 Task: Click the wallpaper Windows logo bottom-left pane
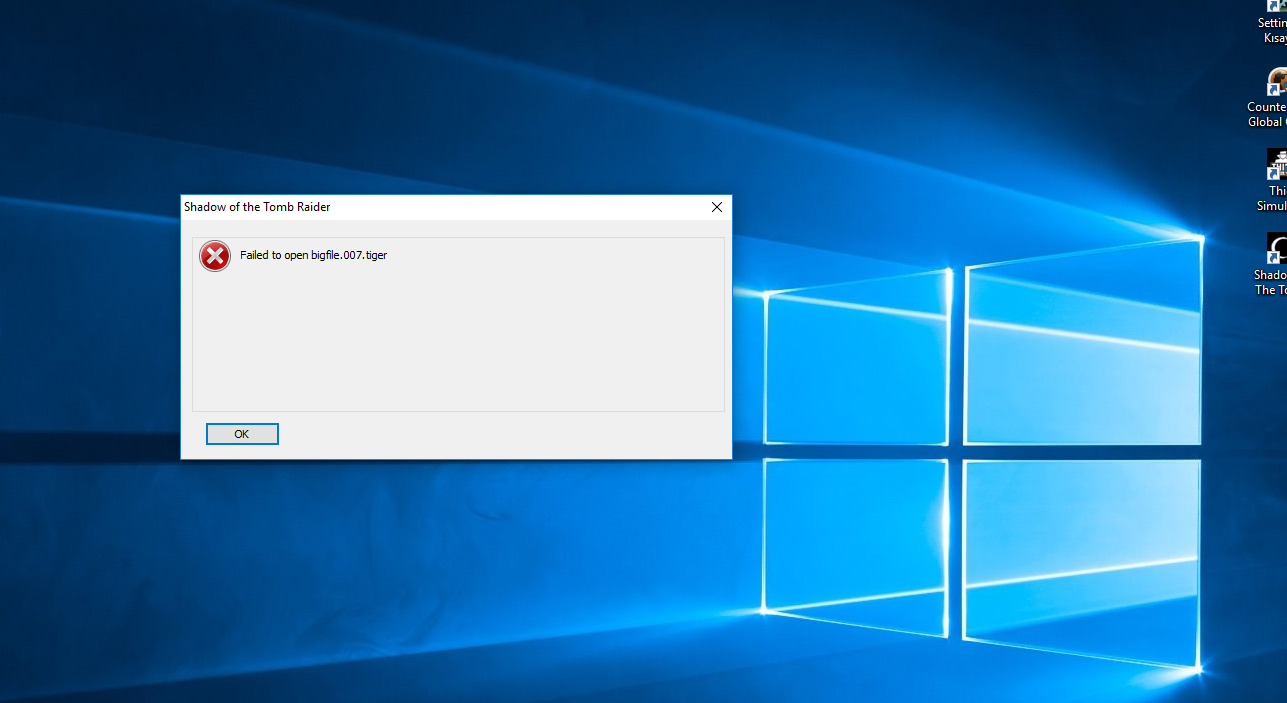855,545
